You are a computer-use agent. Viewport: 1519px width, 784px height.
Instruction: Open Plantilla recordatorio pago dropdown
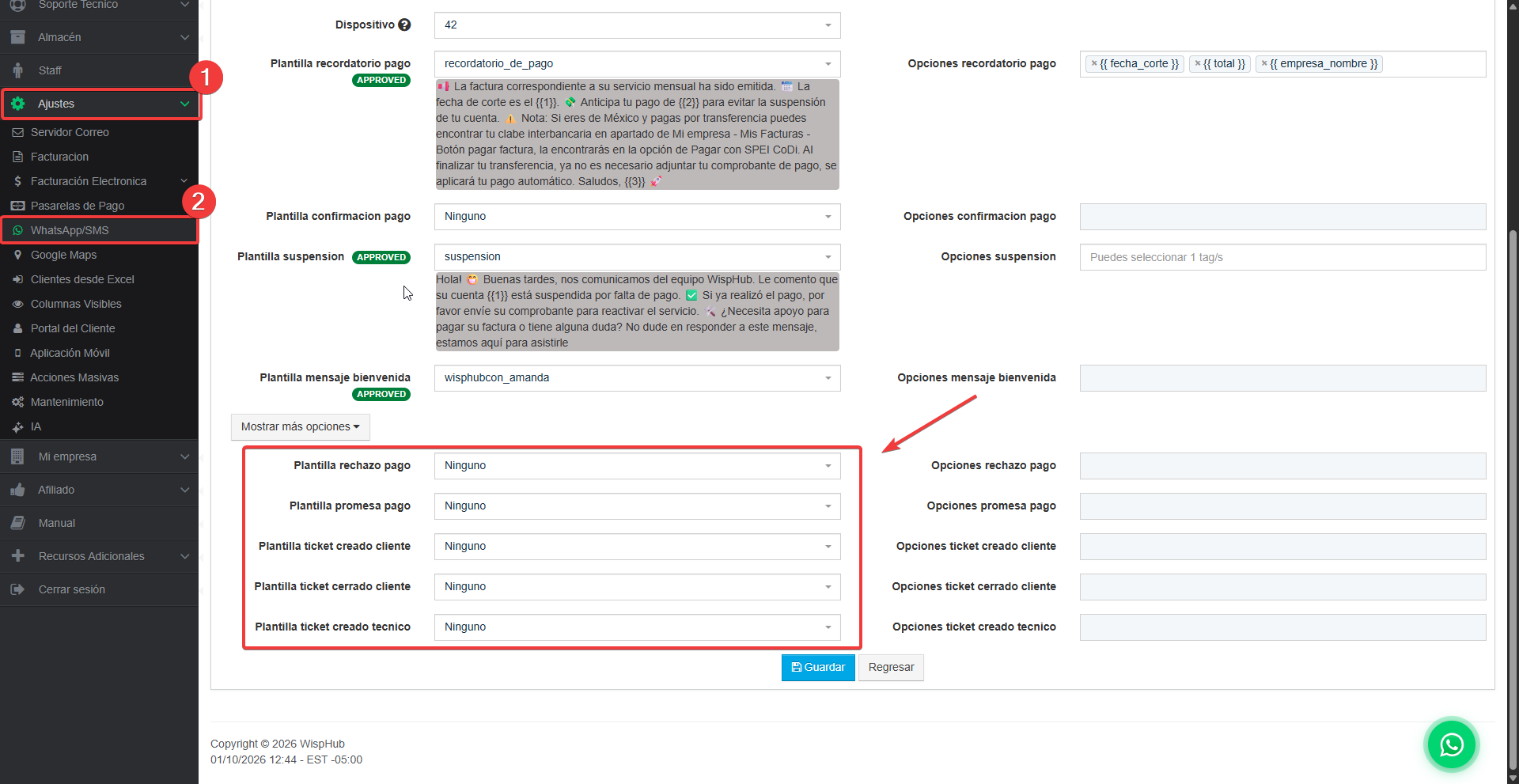pos(637,64)
